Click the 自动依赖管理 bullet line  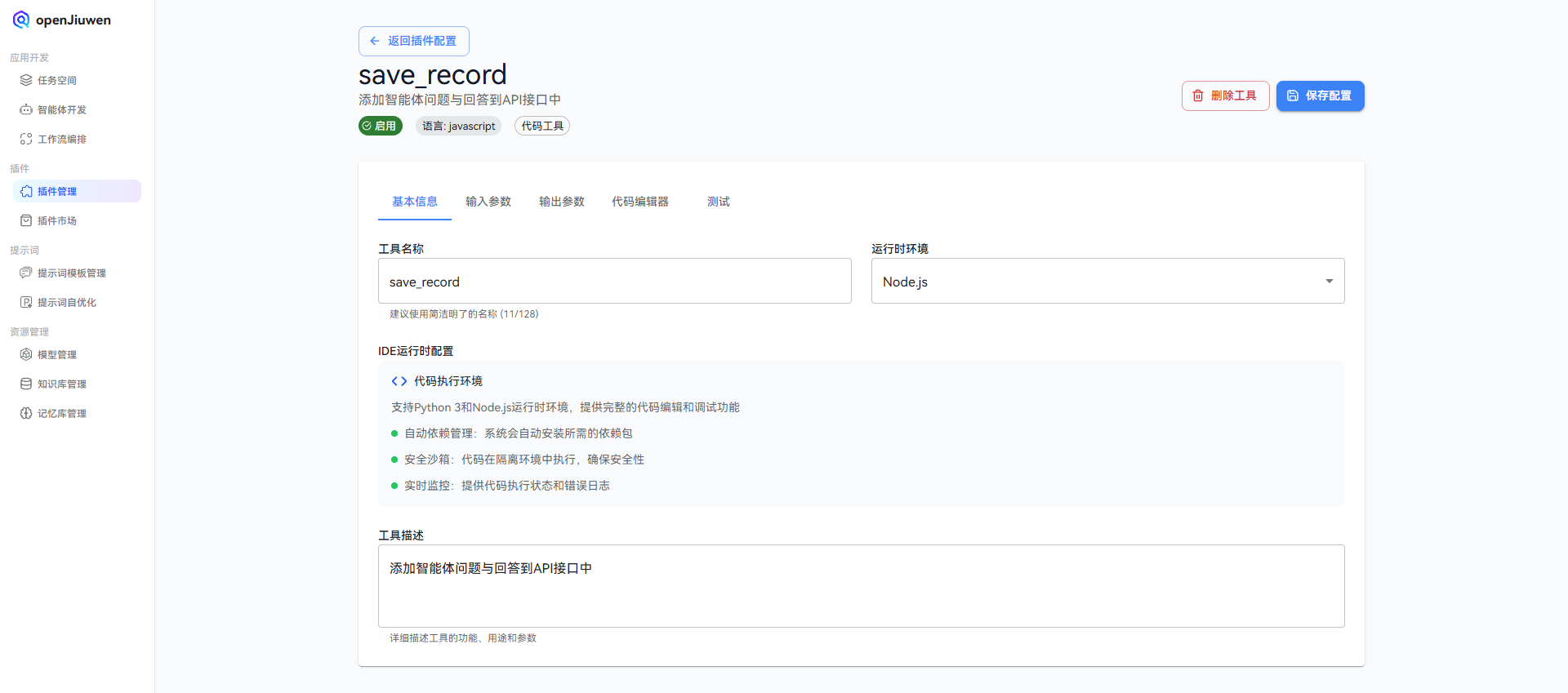(x=518, y=433)
